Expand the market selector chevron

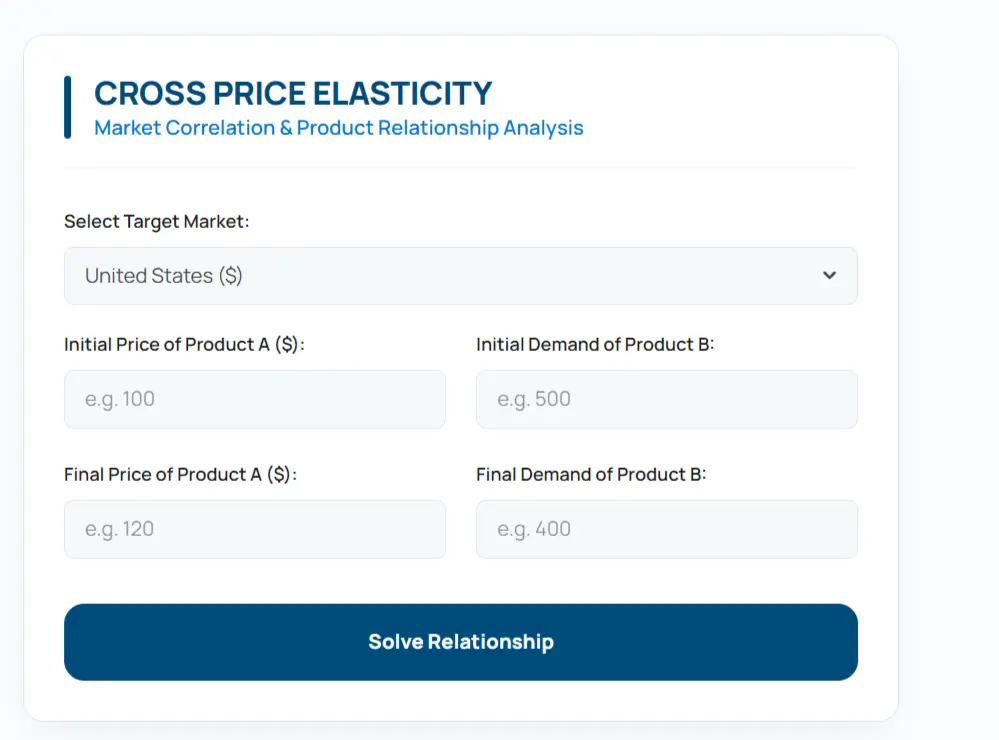click(829, 275)
